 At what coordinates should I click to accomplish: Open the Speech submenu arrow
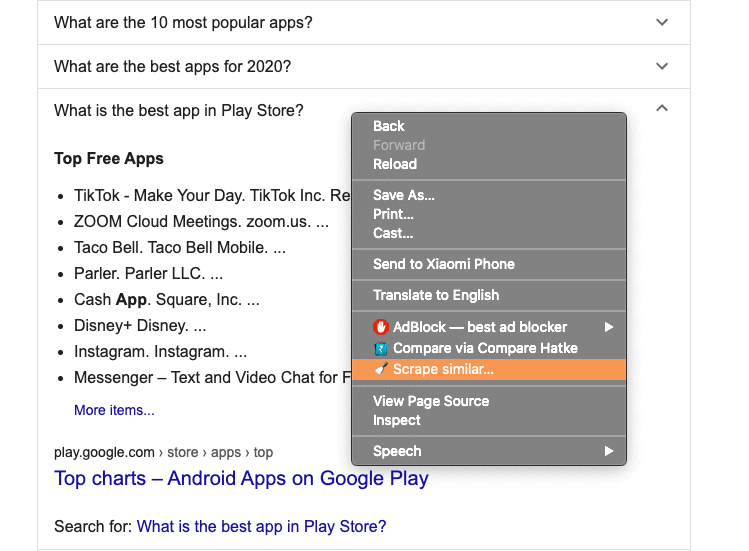609,451
